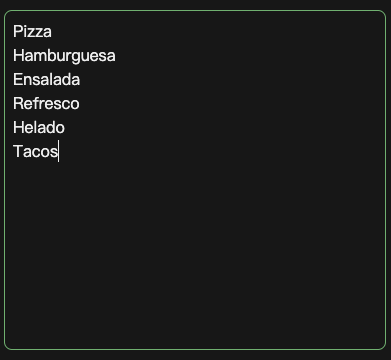This screenshot has width=391, height=360.
Task: Click on the word Pizza
Action: coord(32,32)
